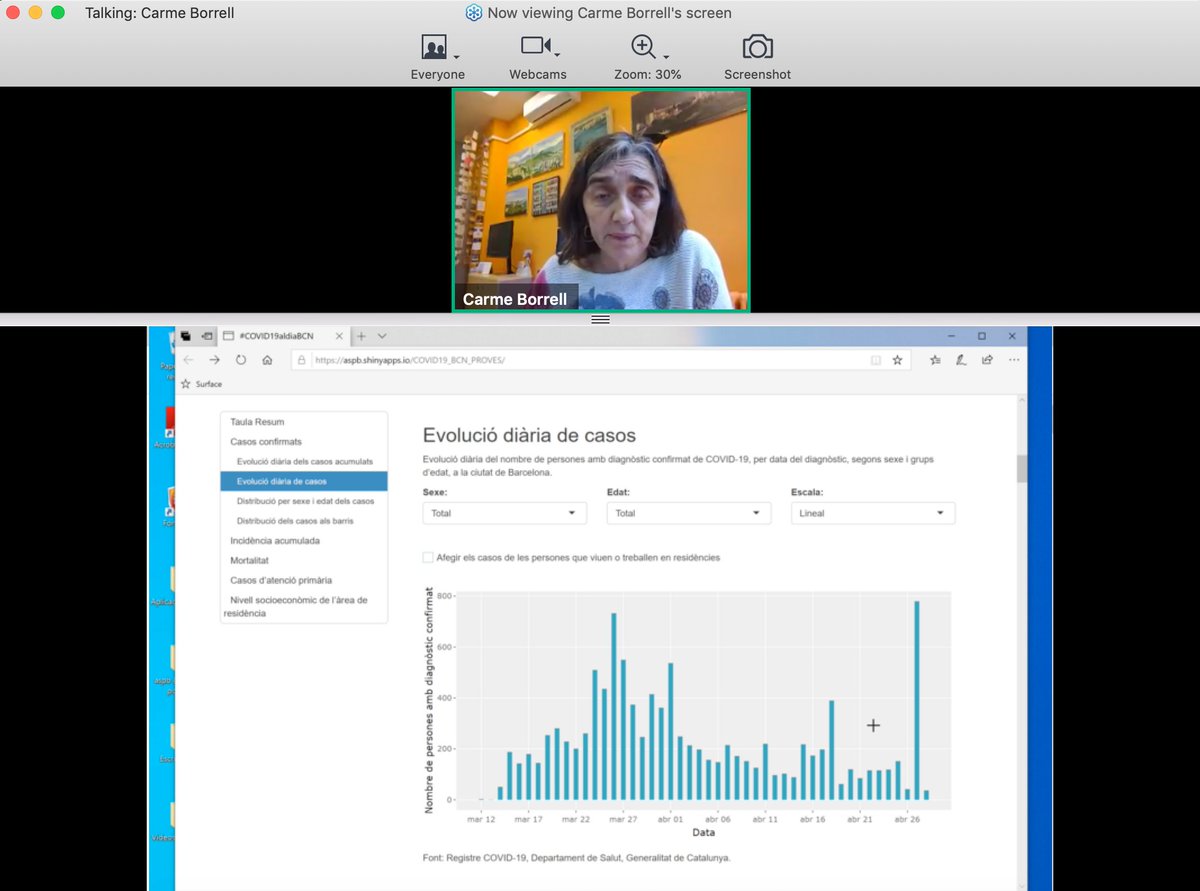The width and height of the screenshot is (1200, 891).
Task: Enable 'Afegir els casos de les persones' checkbox
Action: pyautogui.click(x=425, y=557)
